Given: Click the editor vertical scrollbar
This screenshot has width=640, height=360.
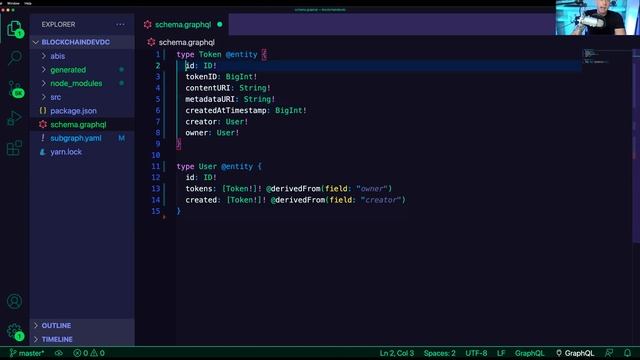Looking at the screenshot, I should click(636, 147).
